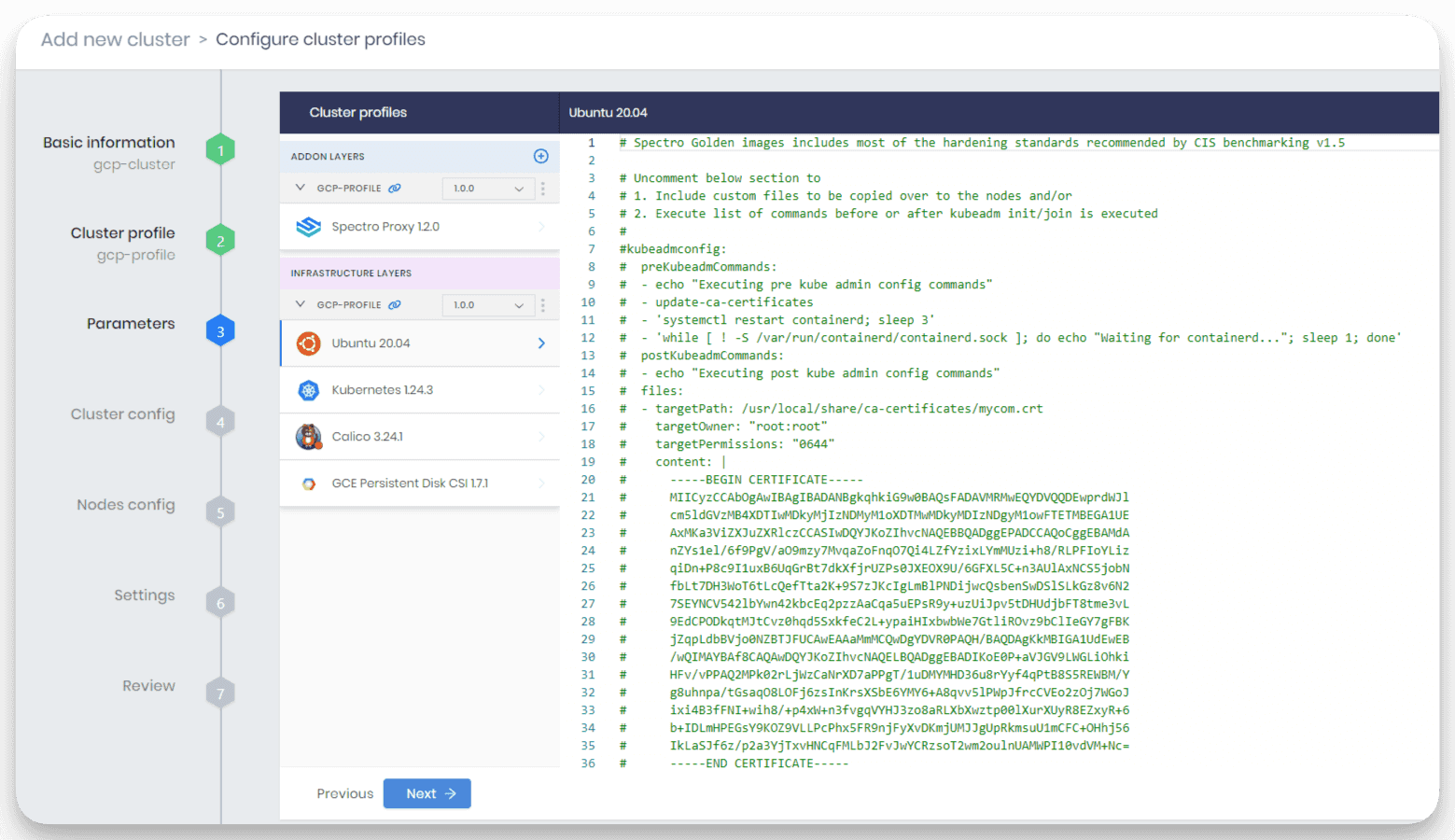The image size is (1455, 840).
Task: Click the Spectro Proxy logo icon
Action: coord(309,227)
